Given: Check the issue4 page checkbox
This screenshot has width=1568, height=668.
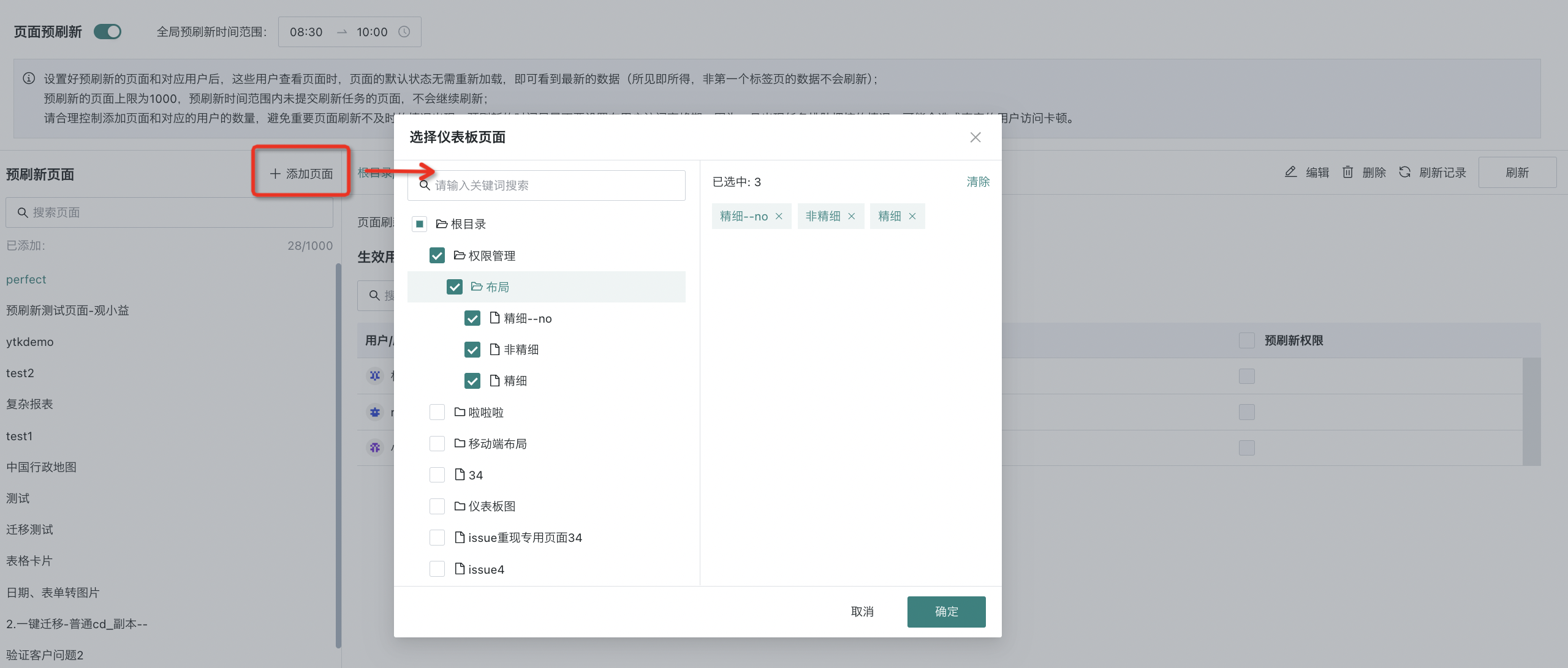Looking at the screenshot, I should [x=437, y=569].
